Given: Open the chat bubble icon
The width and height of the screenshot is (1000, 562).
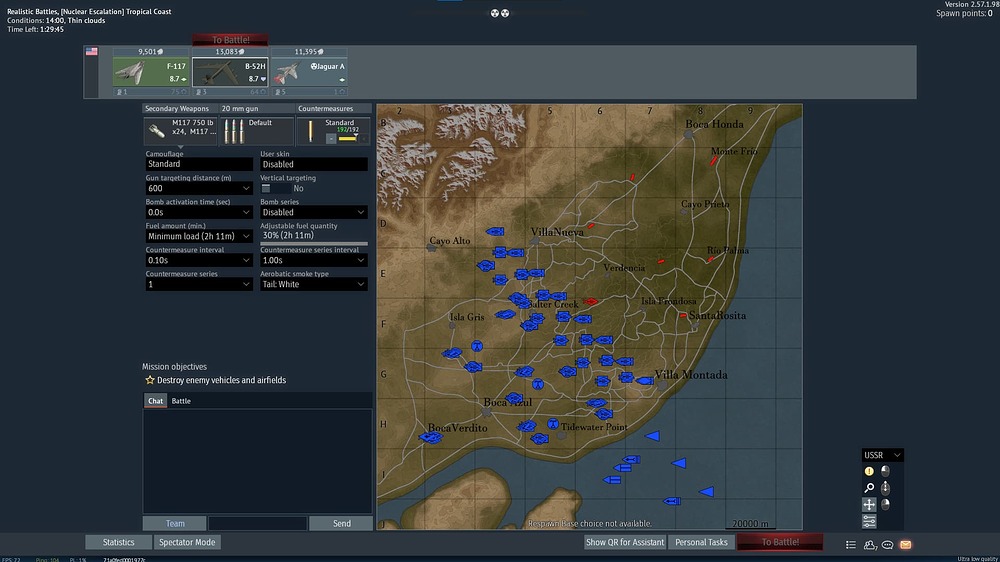Looking at the screenshot, I should click(887, 545).
